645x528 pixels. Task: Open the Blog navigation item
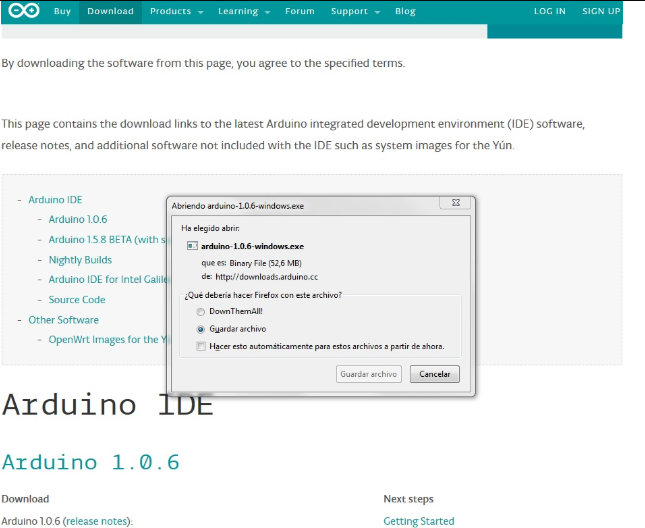[x=405, y=12]
